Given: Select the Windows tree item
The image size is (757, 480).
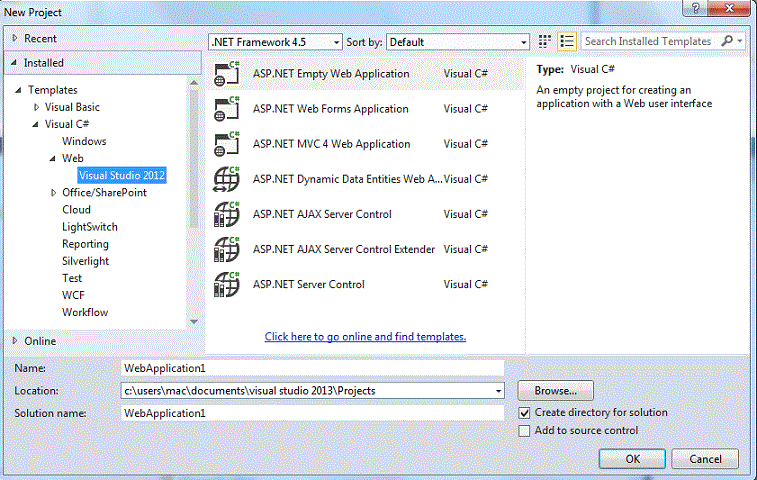Looking at the screenshot, I should coord(84,141).
